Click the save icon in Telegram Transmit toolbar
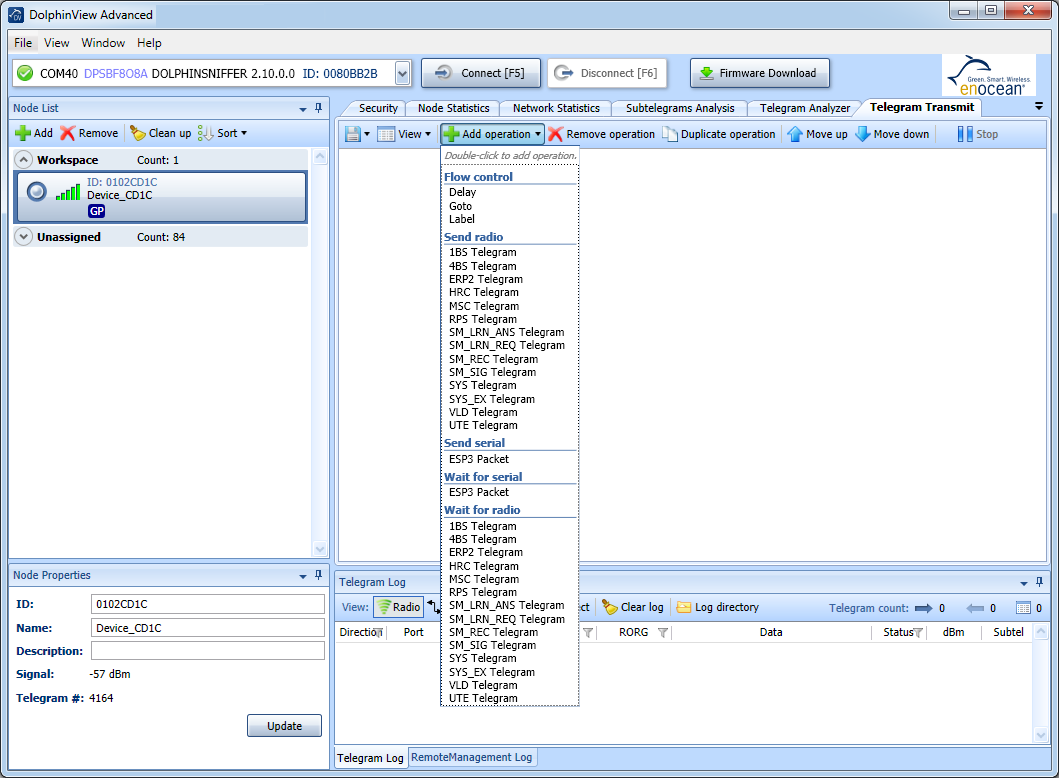Screen dimensions: 1059x778 click(353, 134)
